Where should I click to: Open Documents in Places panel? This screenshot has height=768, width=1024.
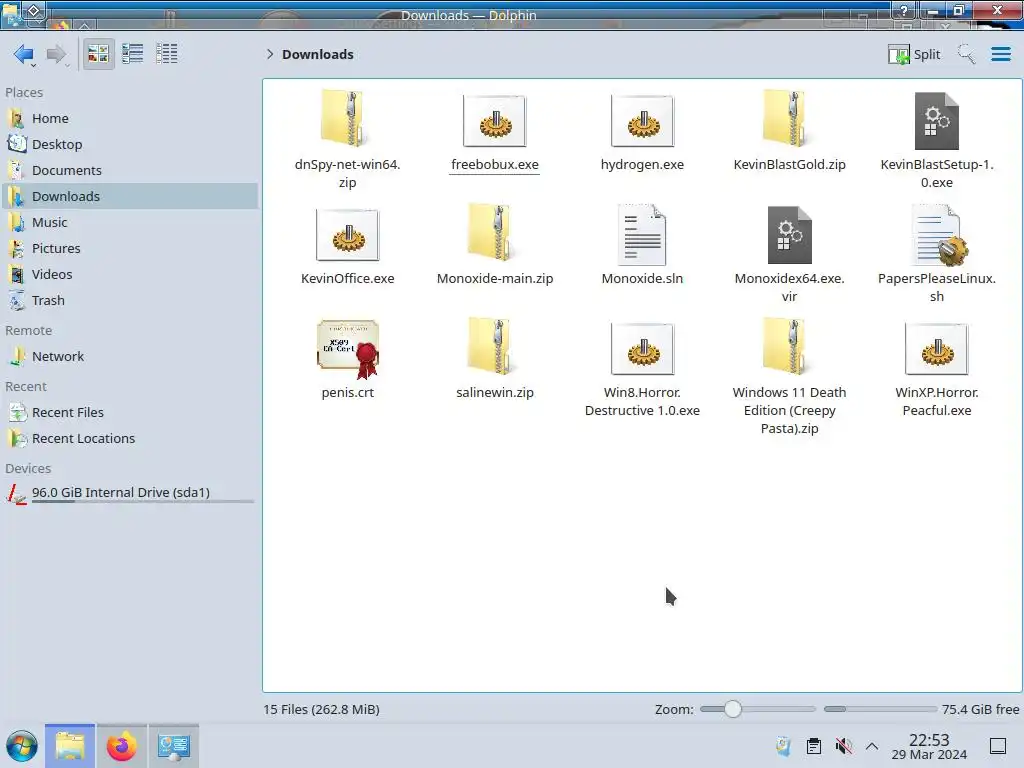[130, 170]
